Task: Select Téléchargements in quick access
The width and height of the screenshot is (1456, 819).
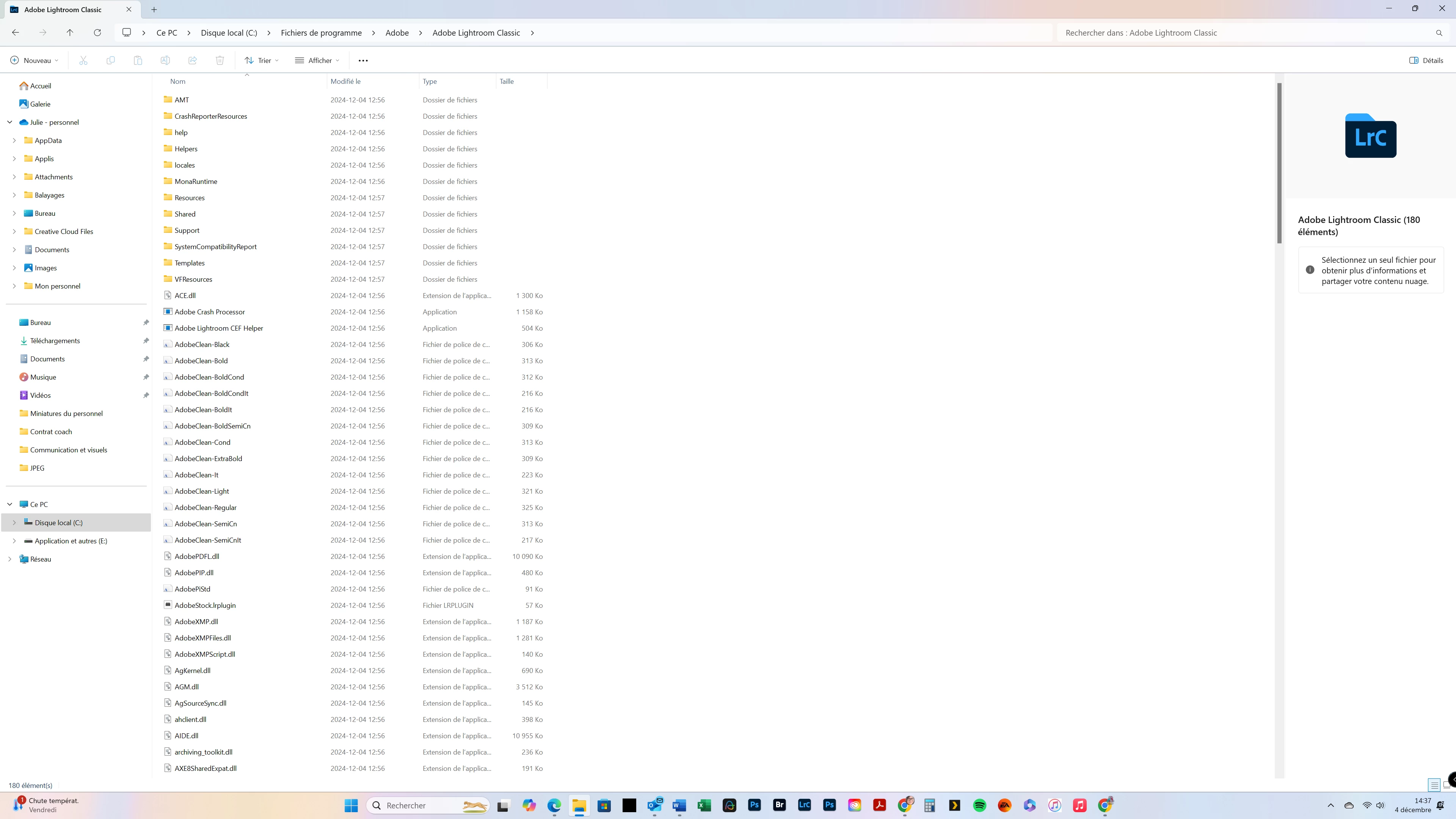Action: [55, 341]
